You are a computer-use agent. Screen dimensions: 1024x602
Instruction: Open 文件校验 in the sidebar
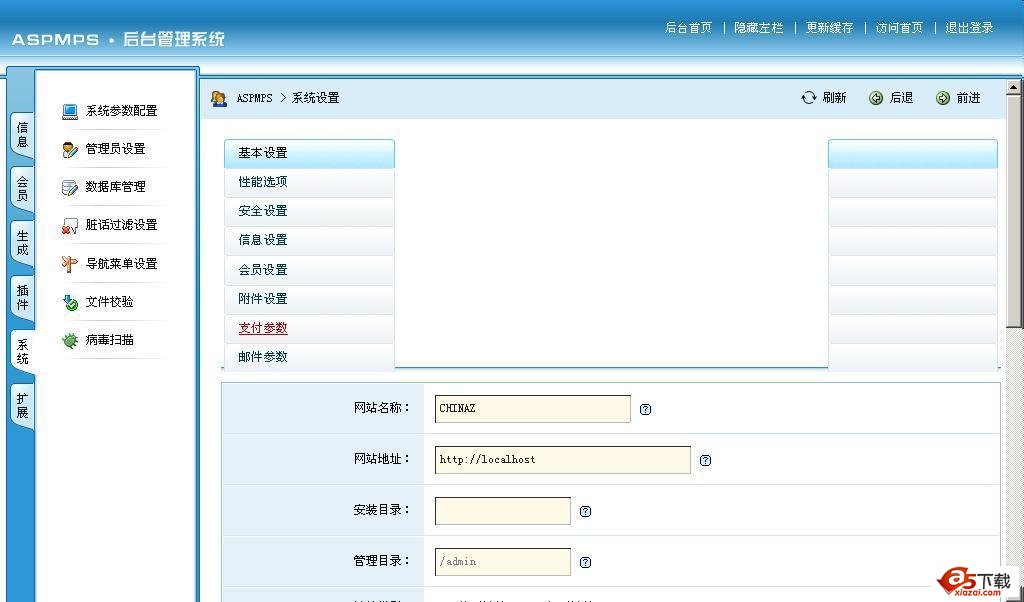[x=110, y=302]
